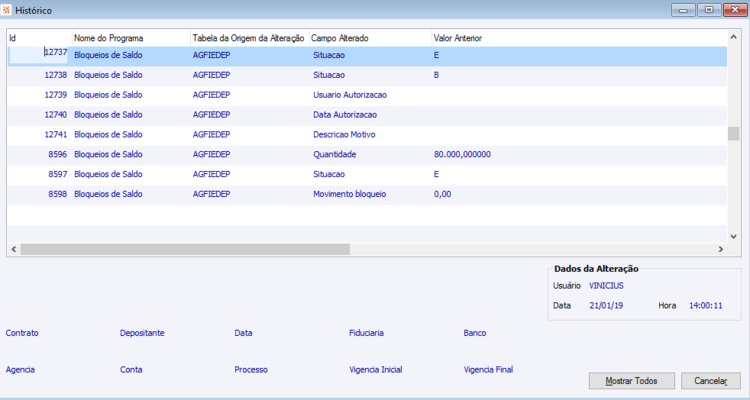Click the Mostrar Todos button
Image resolution: width=750 pixels, height=400 pixels.
[x=631, y=381]
